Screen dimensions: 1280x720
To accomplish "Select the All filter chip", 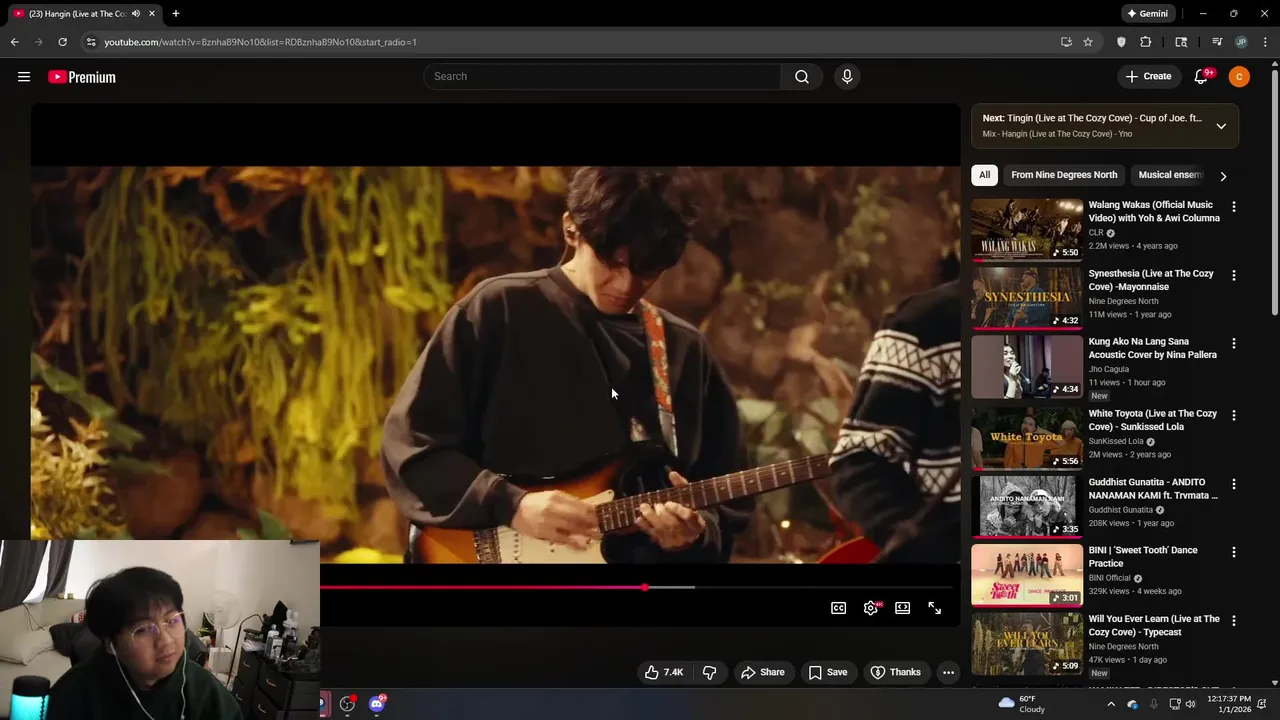I will click(984, 175).
